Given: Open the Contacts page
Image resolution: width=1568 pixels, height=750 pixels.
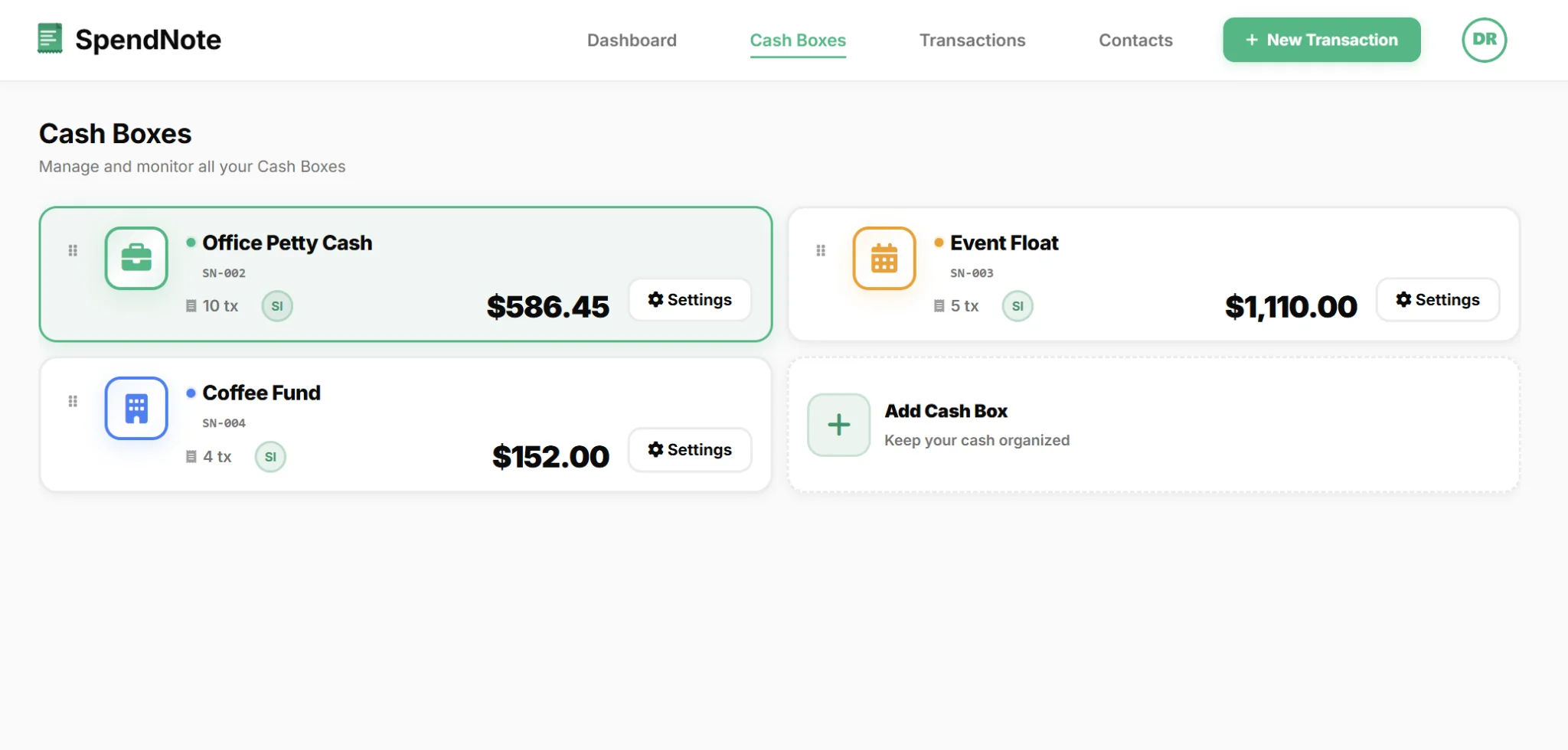Looking at the screenshot, I should pos(1135,40).
